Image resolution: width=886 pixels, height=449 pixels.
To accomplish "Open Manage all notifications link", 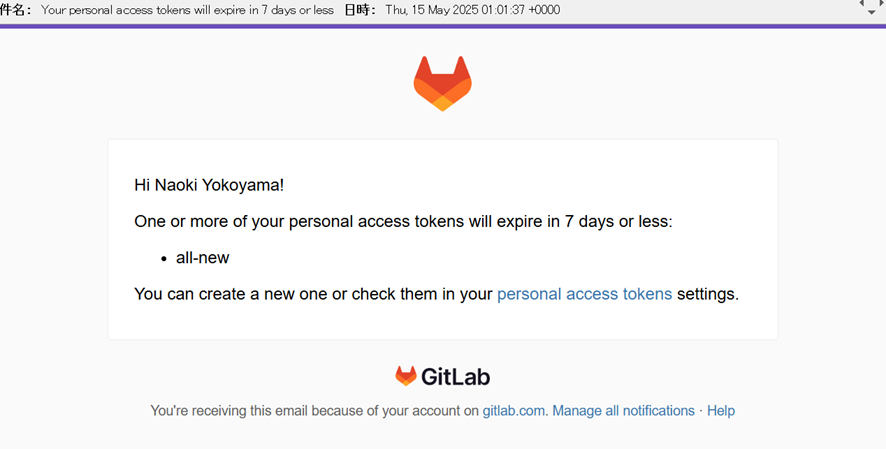I will tap(623, 411).
